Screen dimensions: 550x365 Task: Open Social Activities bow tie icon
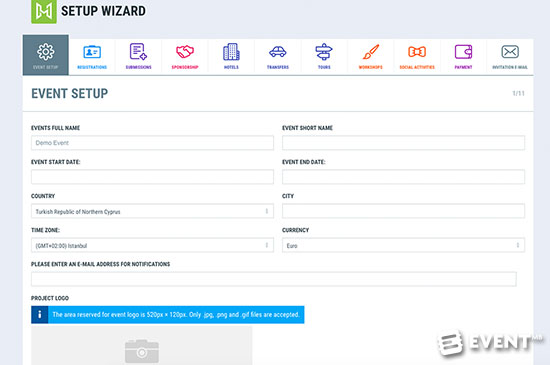coord(417,52)
